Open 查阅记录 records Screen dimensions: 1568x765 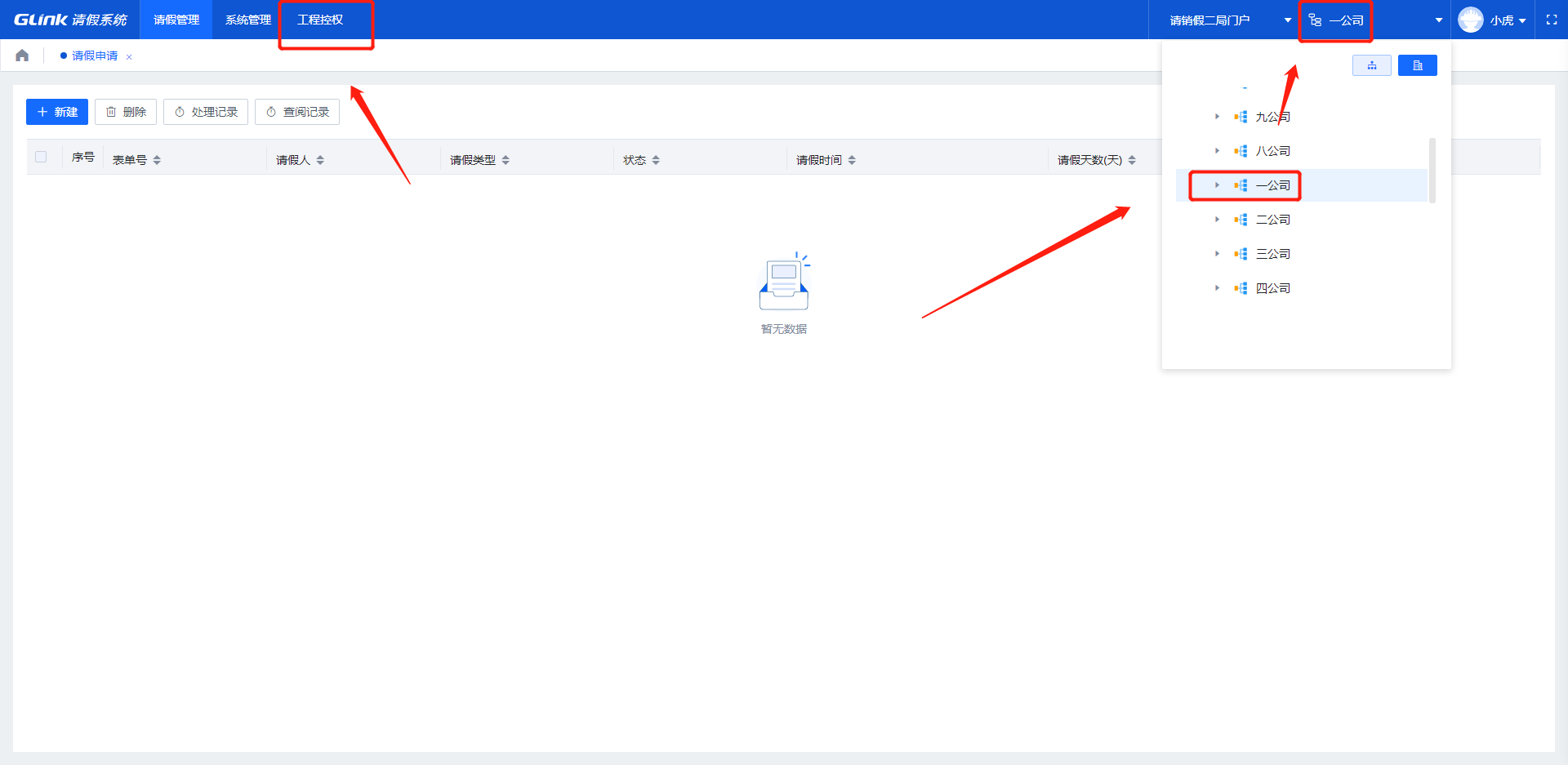click(x=297, y=112)
